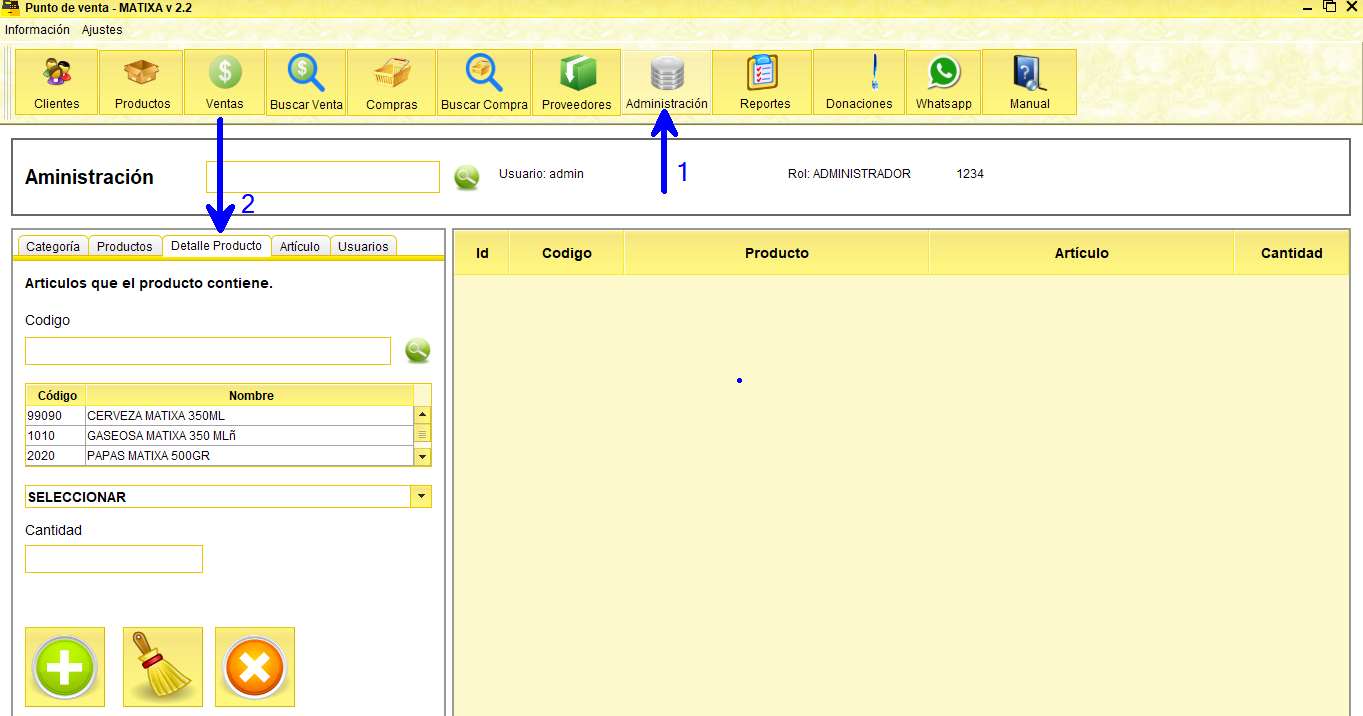This screenshot has height=716, width=1363.
Task: Switch to the Usuarios tab
Action: point(363,245)
